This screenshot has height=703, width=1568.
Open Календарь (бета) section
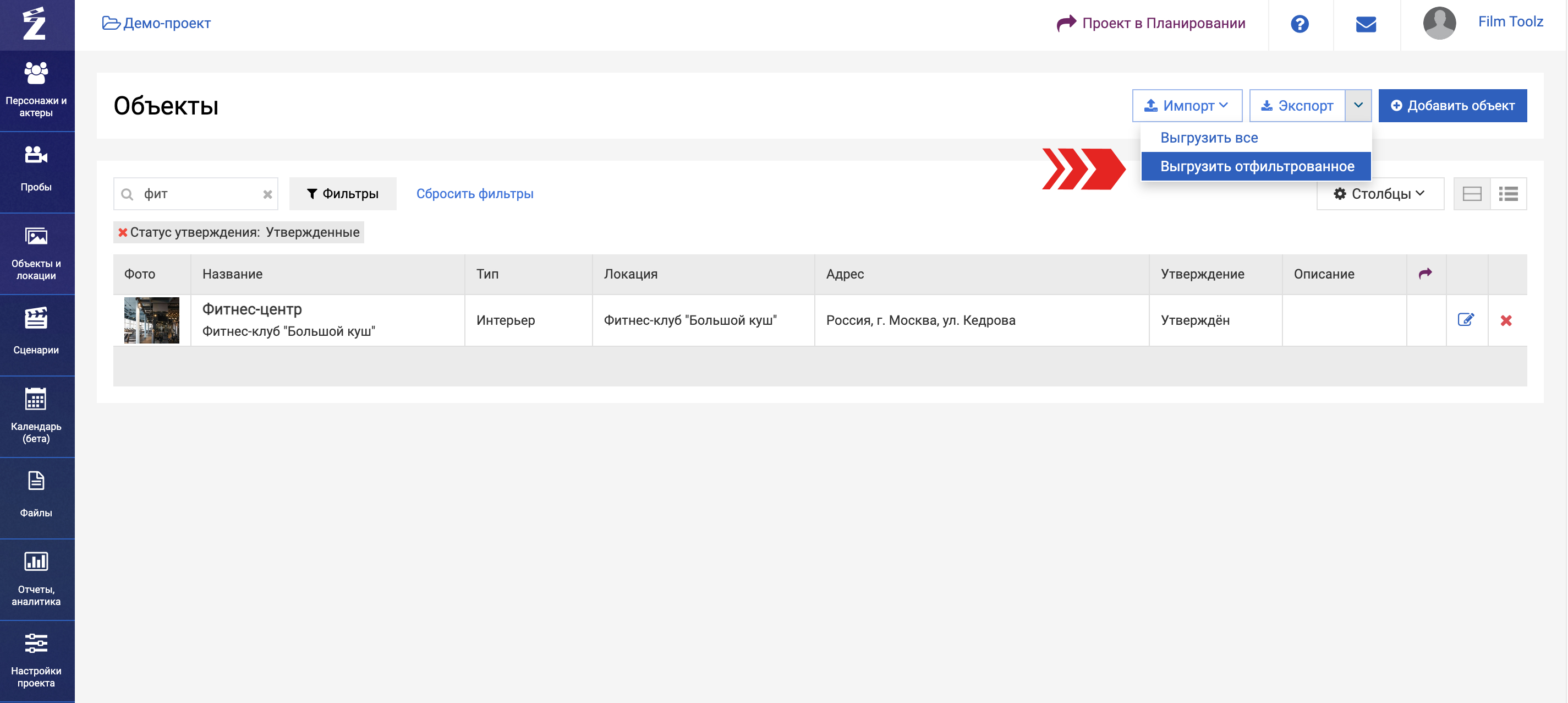tap(36, 416)
